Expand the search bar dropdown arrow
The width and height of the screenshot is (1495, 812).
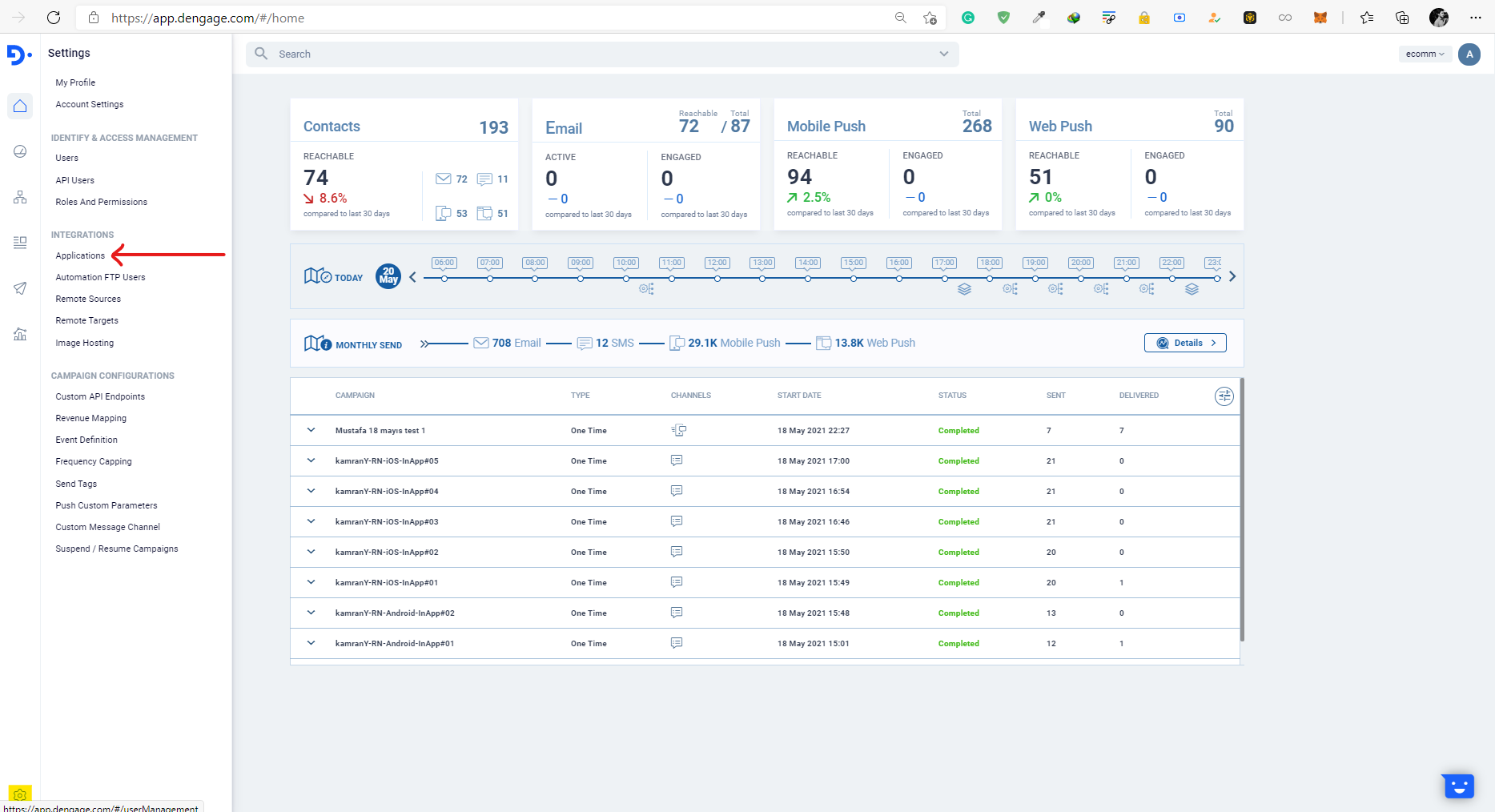[x=943, y=54]
